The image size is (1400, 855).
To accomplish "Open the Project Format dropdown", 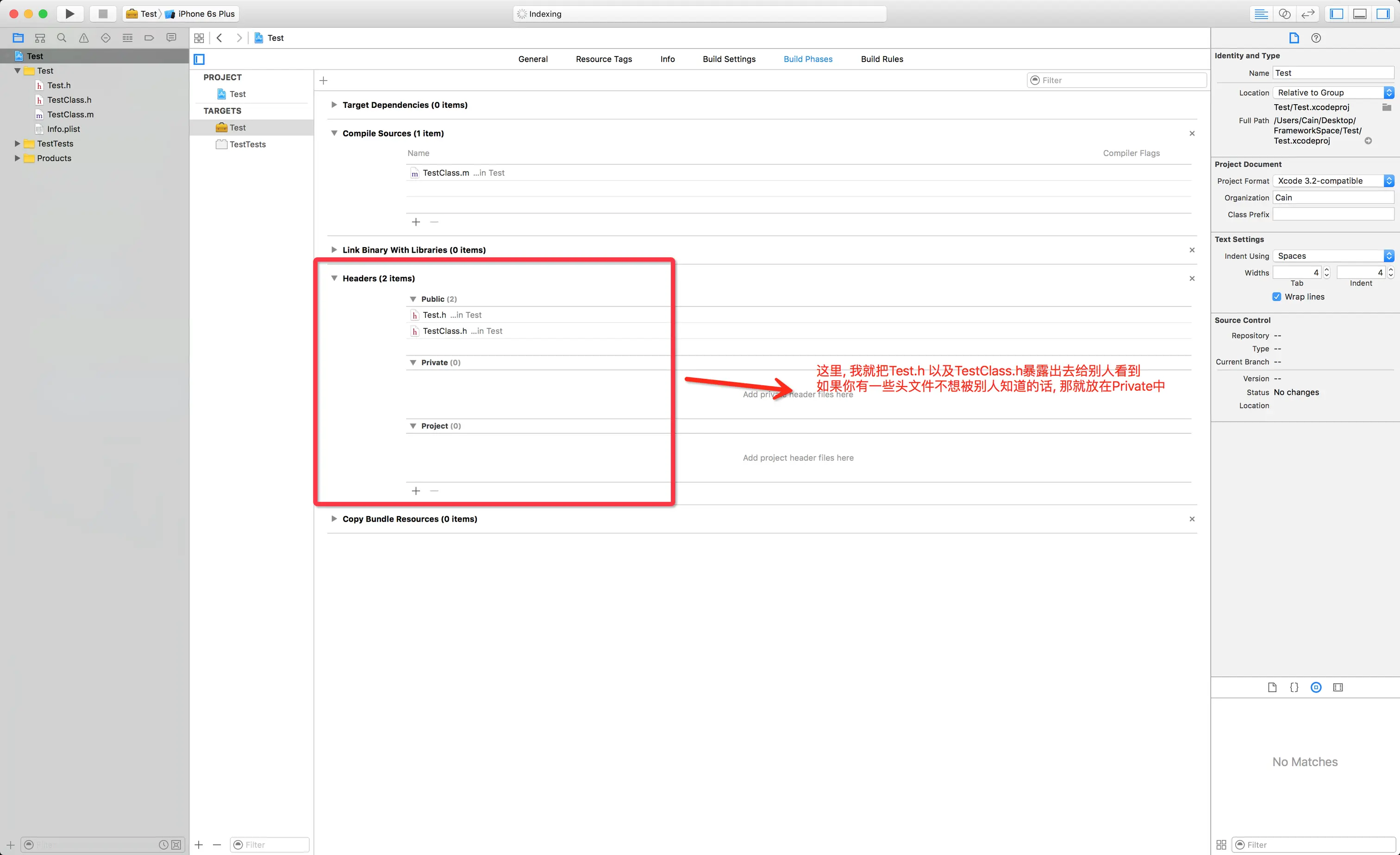I will [1333, 181].
